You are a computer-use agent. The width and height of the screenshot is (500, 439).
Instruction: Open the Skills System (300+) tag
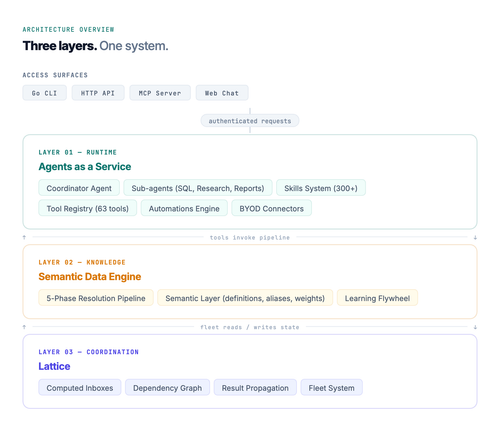(321, 188)
